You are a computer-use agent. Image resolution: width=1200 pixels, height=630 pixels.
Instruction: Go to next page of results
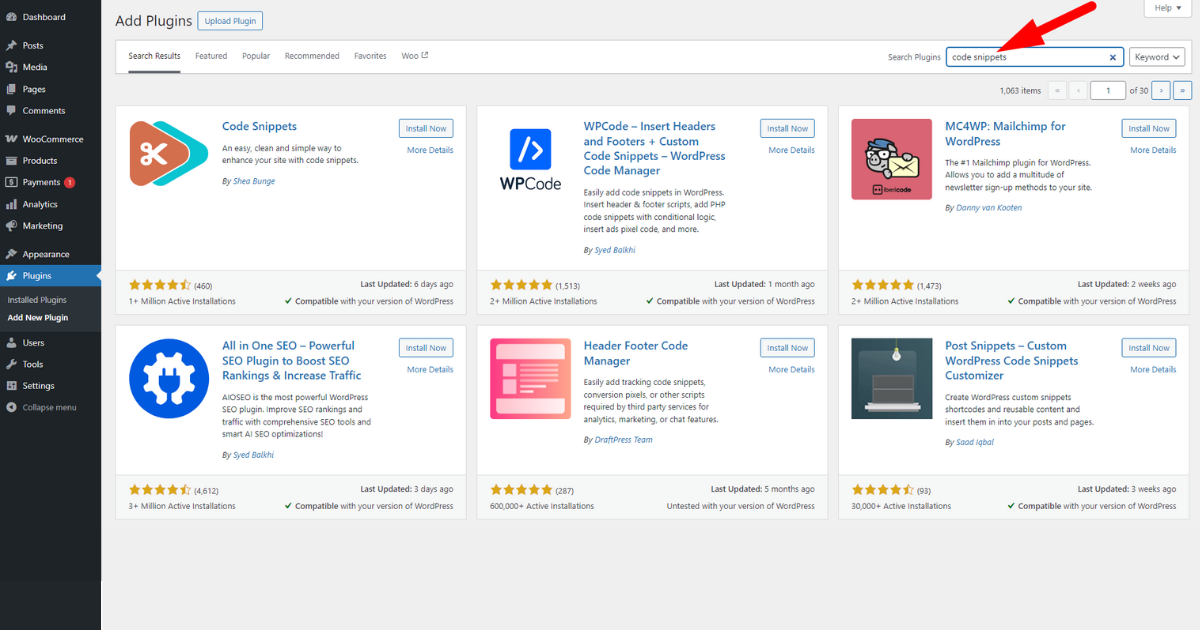[x=1161, y=90]
